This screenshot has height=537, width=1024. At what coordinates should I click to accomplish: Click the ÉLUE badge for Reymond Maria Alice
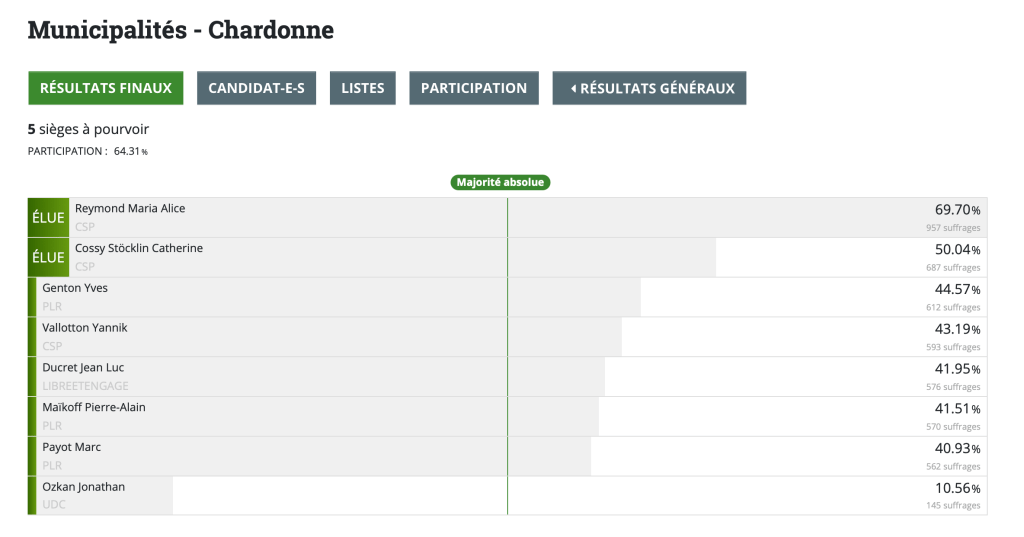click(x=48, y=218)
